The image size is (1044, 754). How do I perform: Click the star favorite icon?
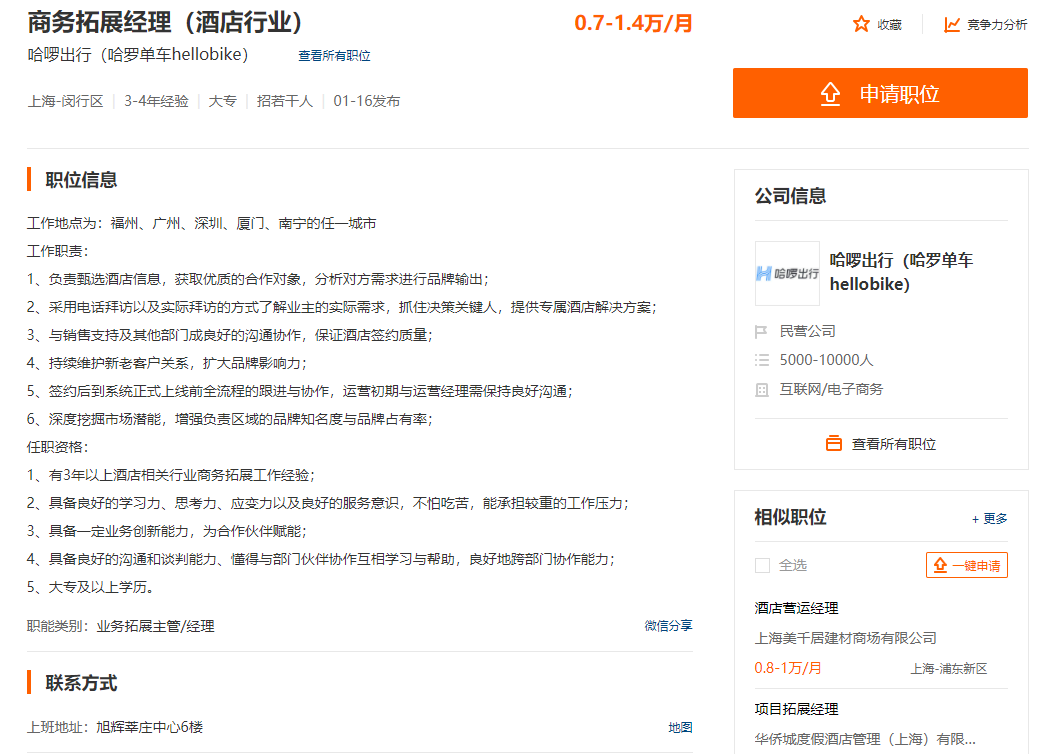click(861, 25)
